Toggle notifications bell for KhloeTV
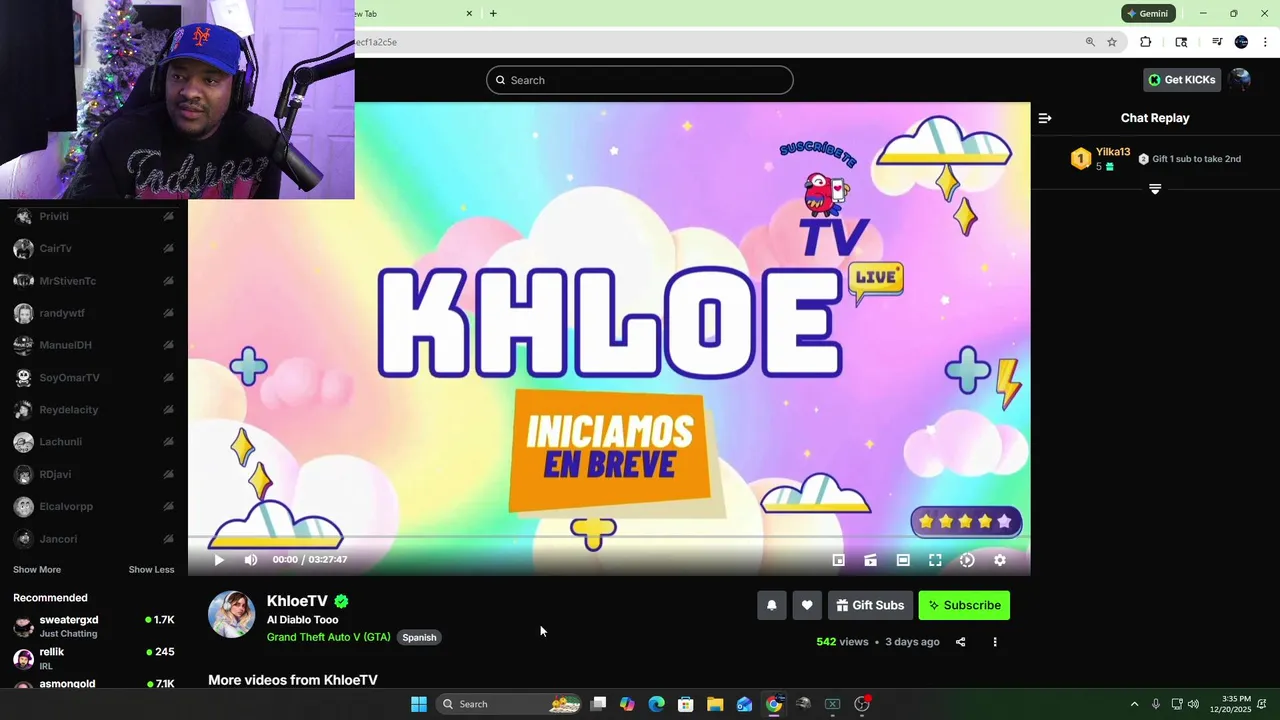Image resolution: width=1280 pixels, height=720 pixels. (x=771, y=605)
